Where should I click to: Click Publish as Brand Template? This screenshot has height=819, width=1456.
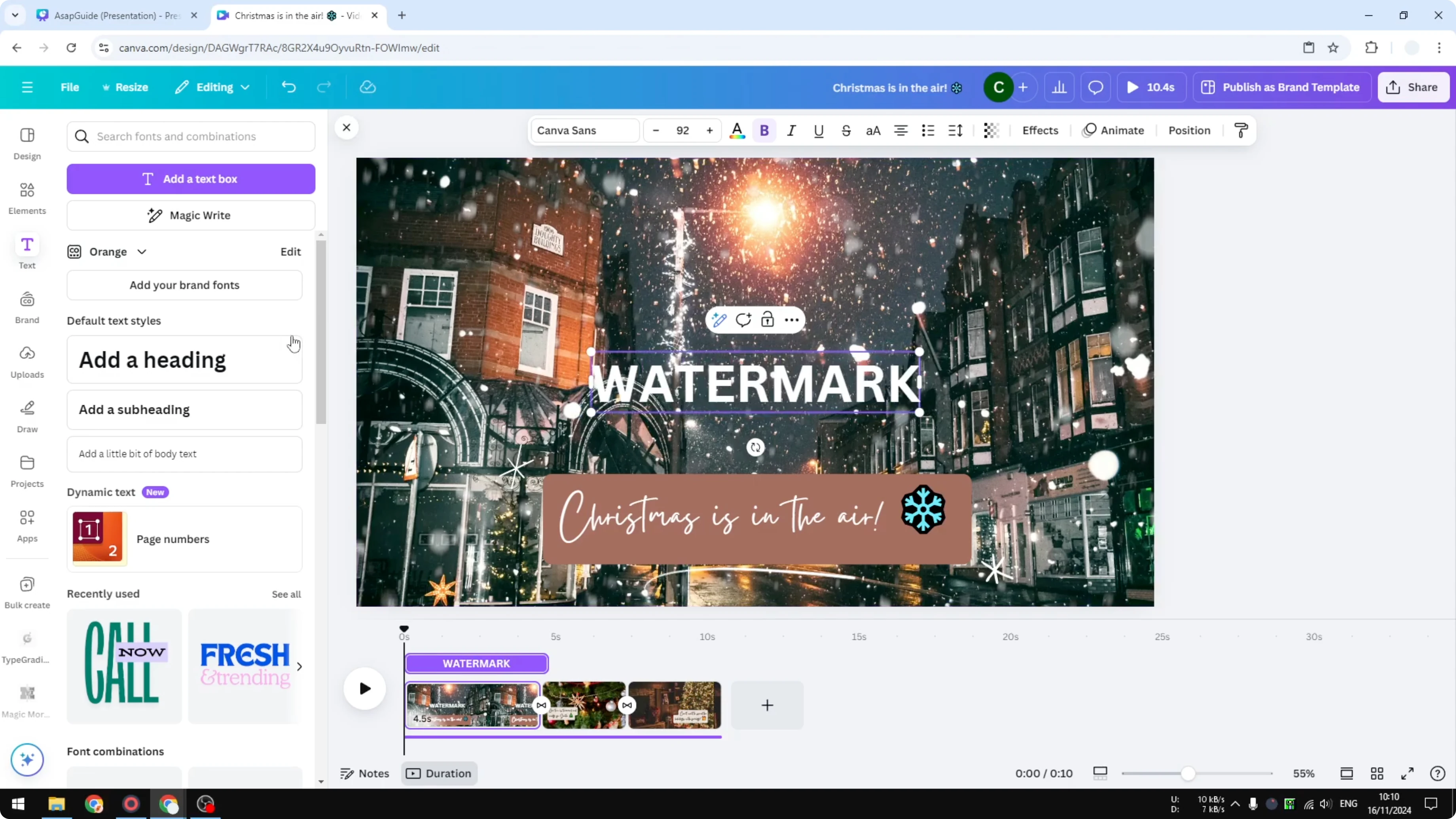(1282, 87)
